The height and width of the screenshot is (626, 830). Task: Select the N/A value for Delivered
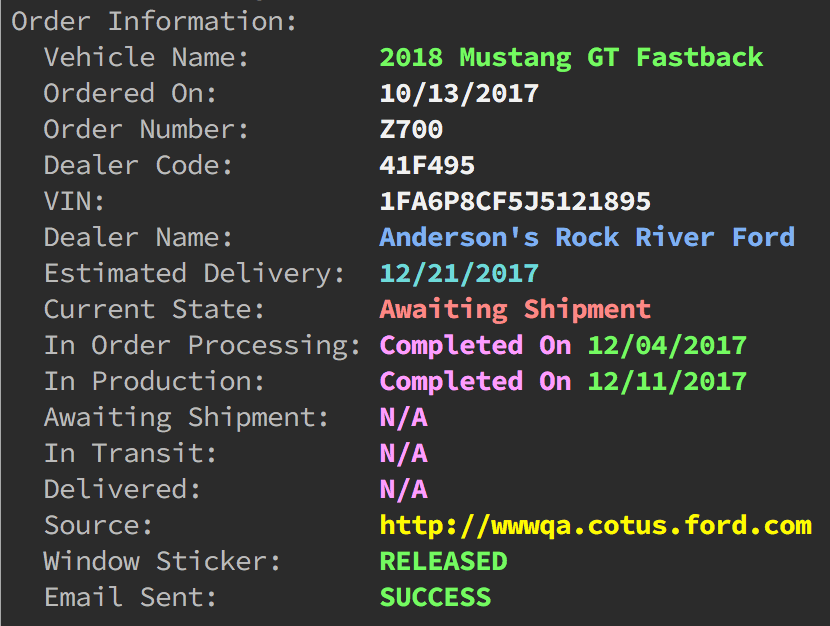[404, 489]
